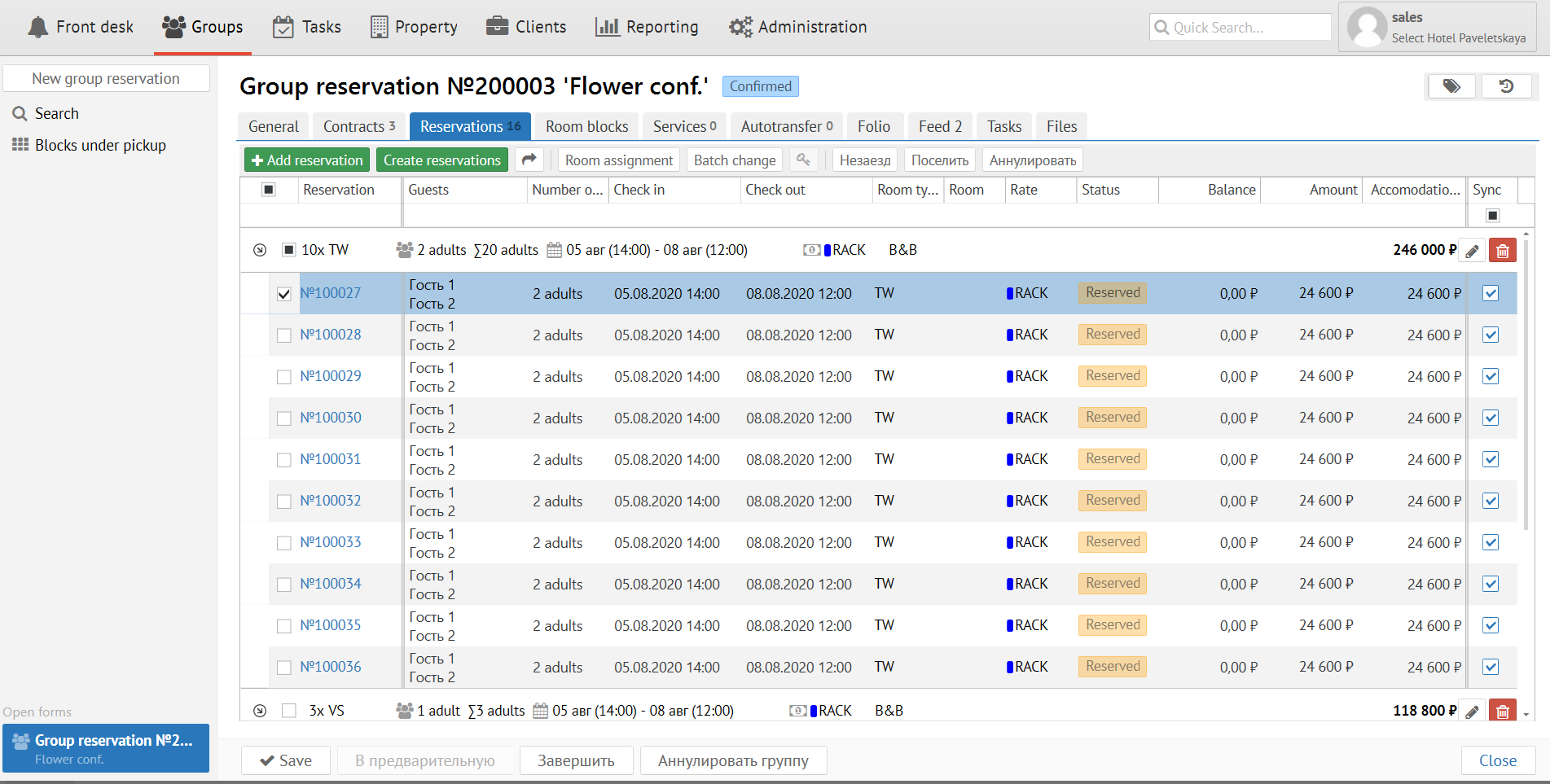Image resolution: width=1550 pixels, height=784 pixels.
Task: Open the Reporting menu
Action: tap(647, 27)
